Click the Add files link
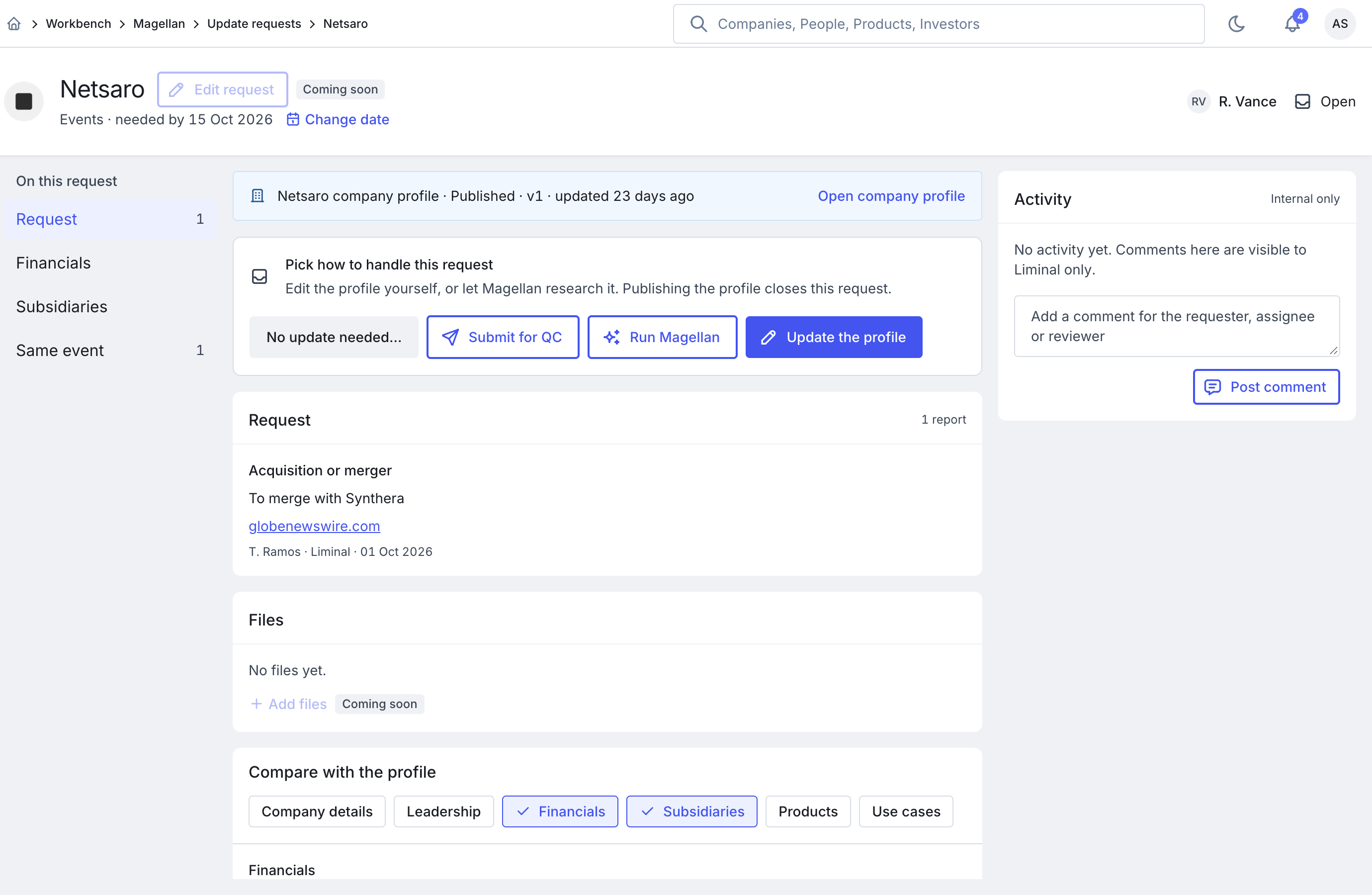This screenshot has height=895, width=1372. pos(289,704)
